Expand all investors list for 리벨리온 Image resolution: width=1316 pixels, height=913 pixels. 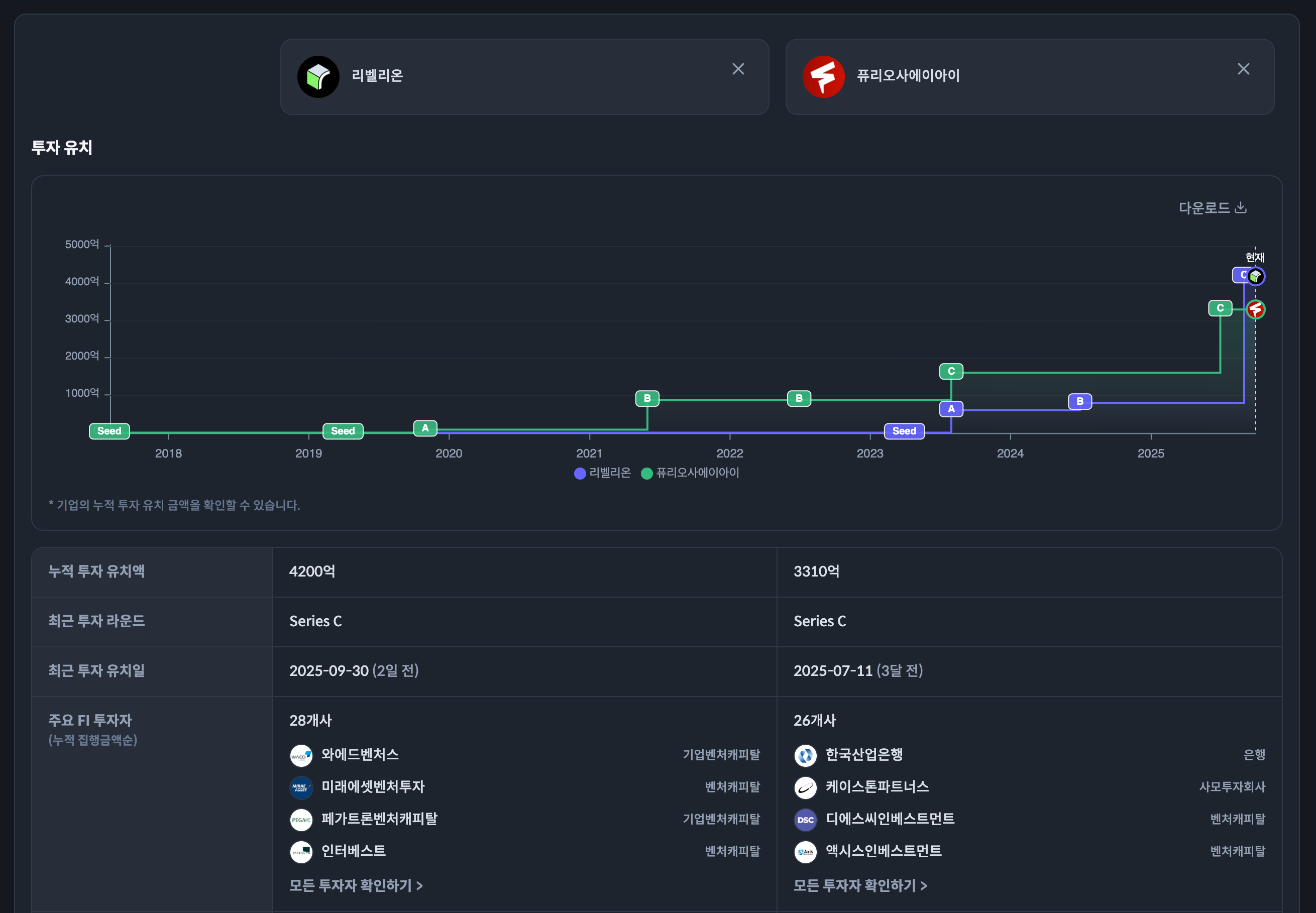[x=355, y=885]
